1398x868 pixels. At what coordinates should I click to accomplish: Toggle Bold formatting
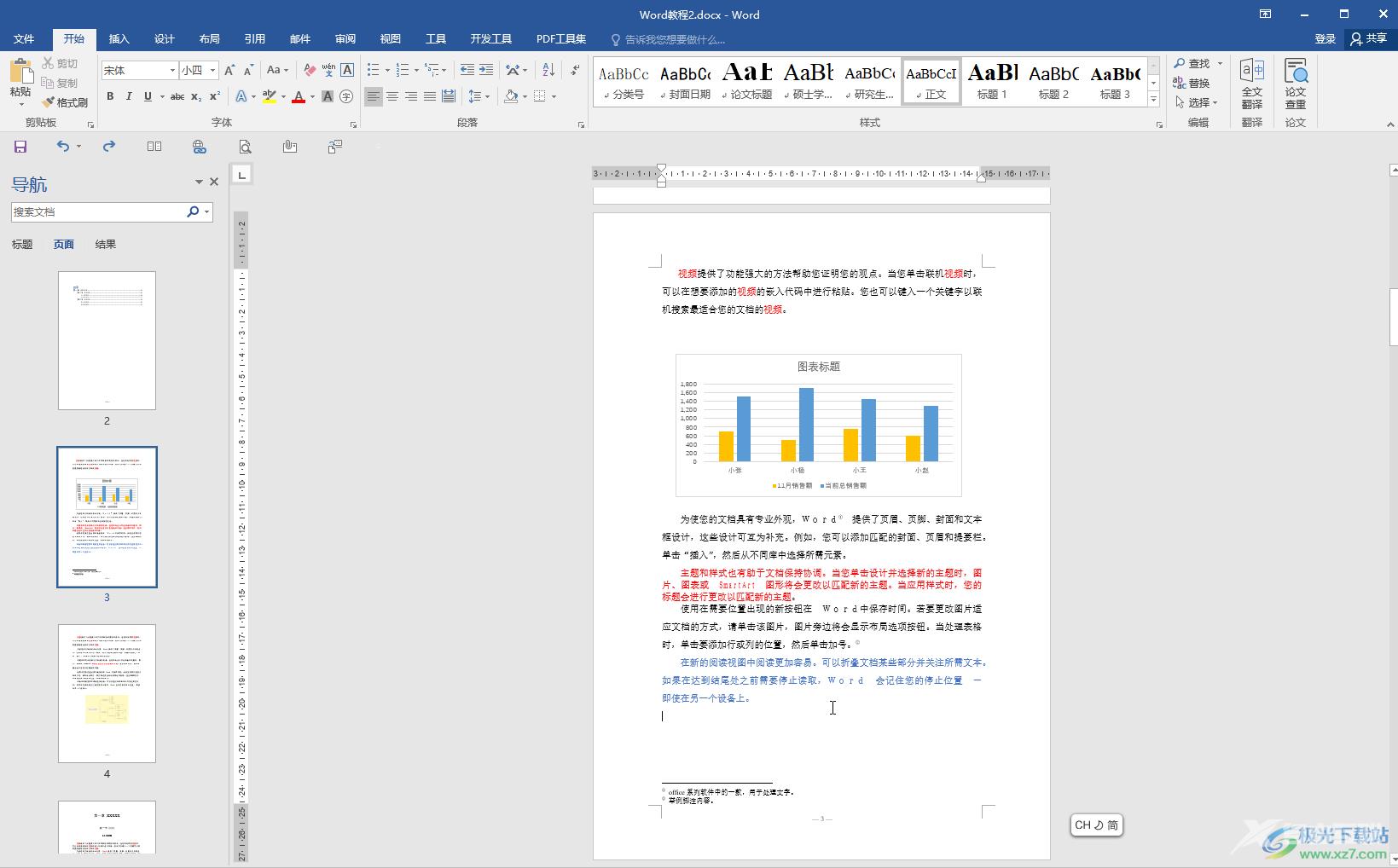click(110, 96)
